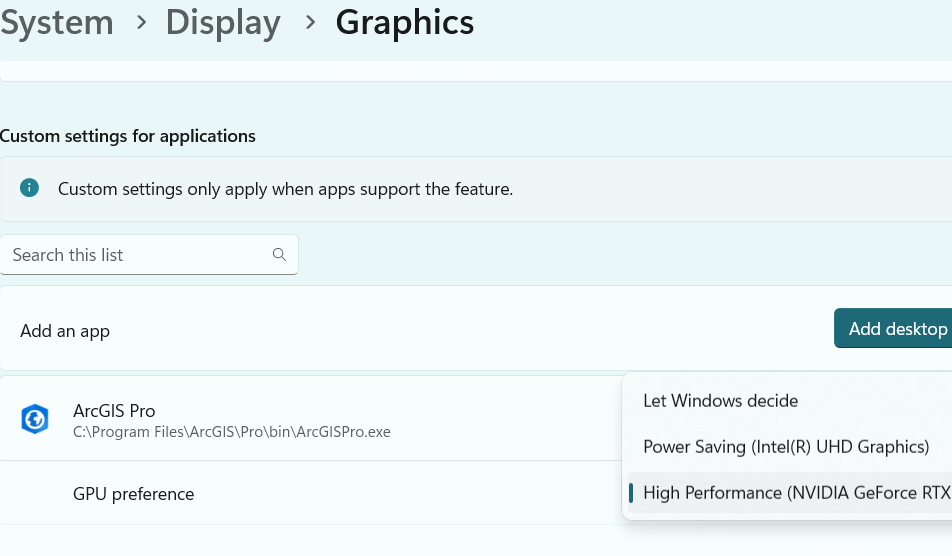The image size is (952, 556).
Task: Click the info circle icon in the banner
Action: point(29,188)
